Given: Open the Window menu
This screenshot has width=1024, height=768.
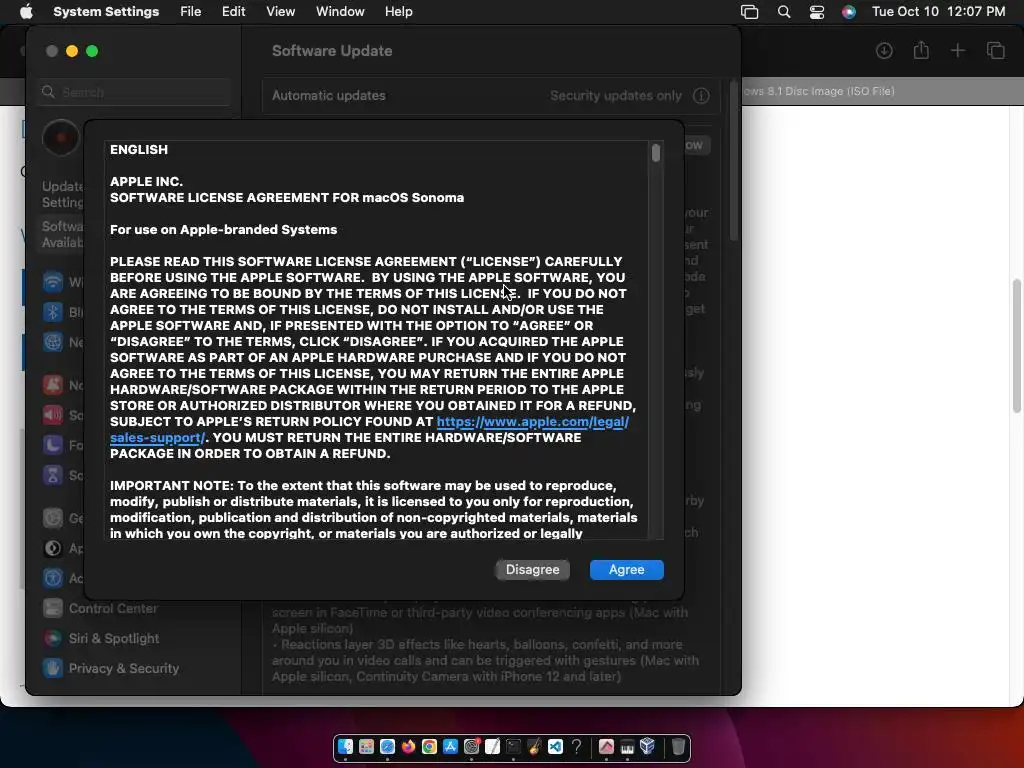Looking at the screenshot, I should pyautogui.click(x=340, y=12).
